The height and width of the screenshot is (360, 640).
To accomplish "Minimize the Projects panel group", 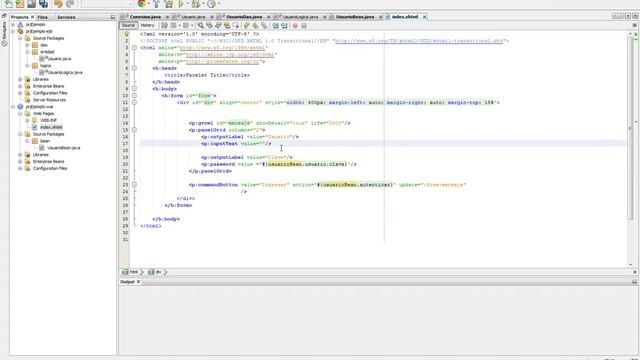I will [113, 17].
